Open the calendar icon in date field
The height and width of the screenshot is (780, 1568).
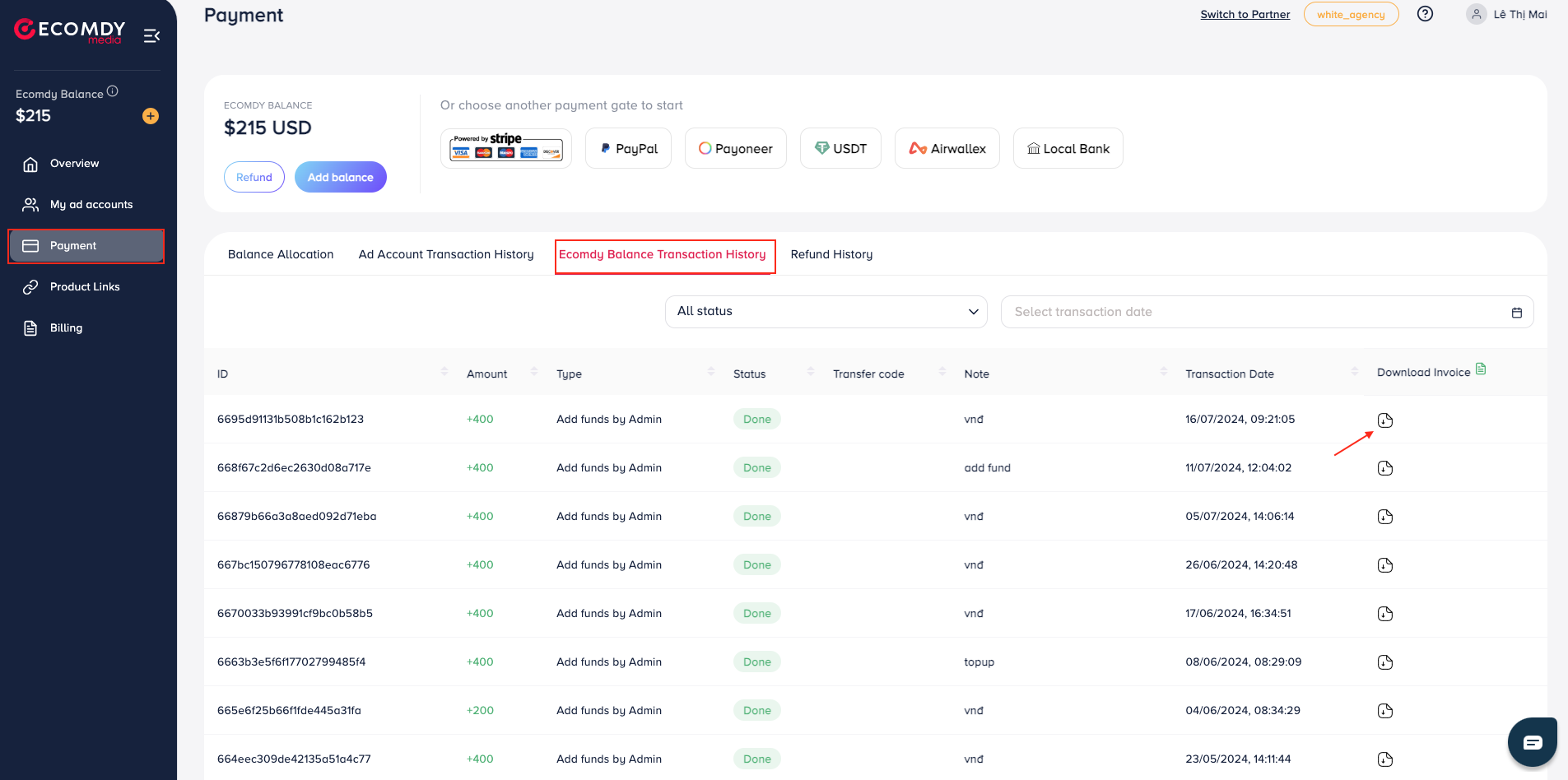(x=1517, y=313)
